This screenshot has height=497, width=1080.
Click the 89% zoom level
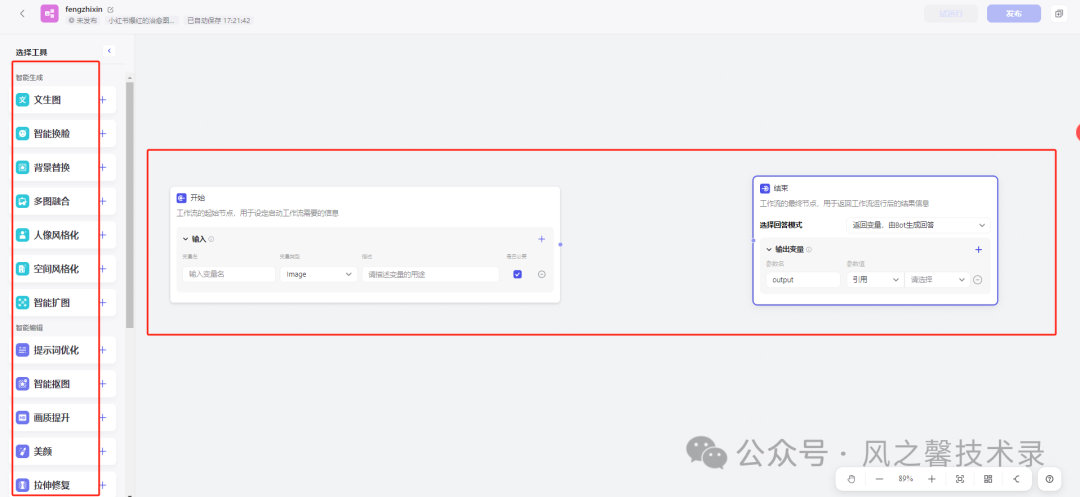[905, 479]
